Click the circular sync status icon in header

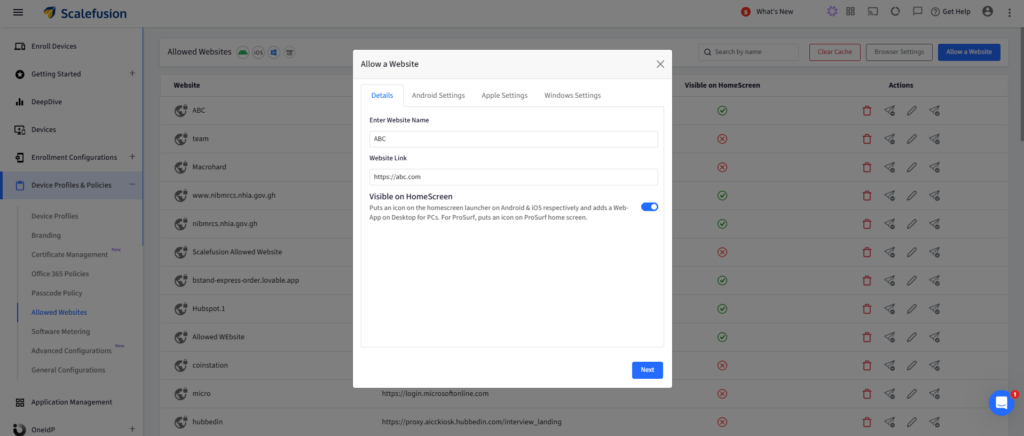click(895, 11)
